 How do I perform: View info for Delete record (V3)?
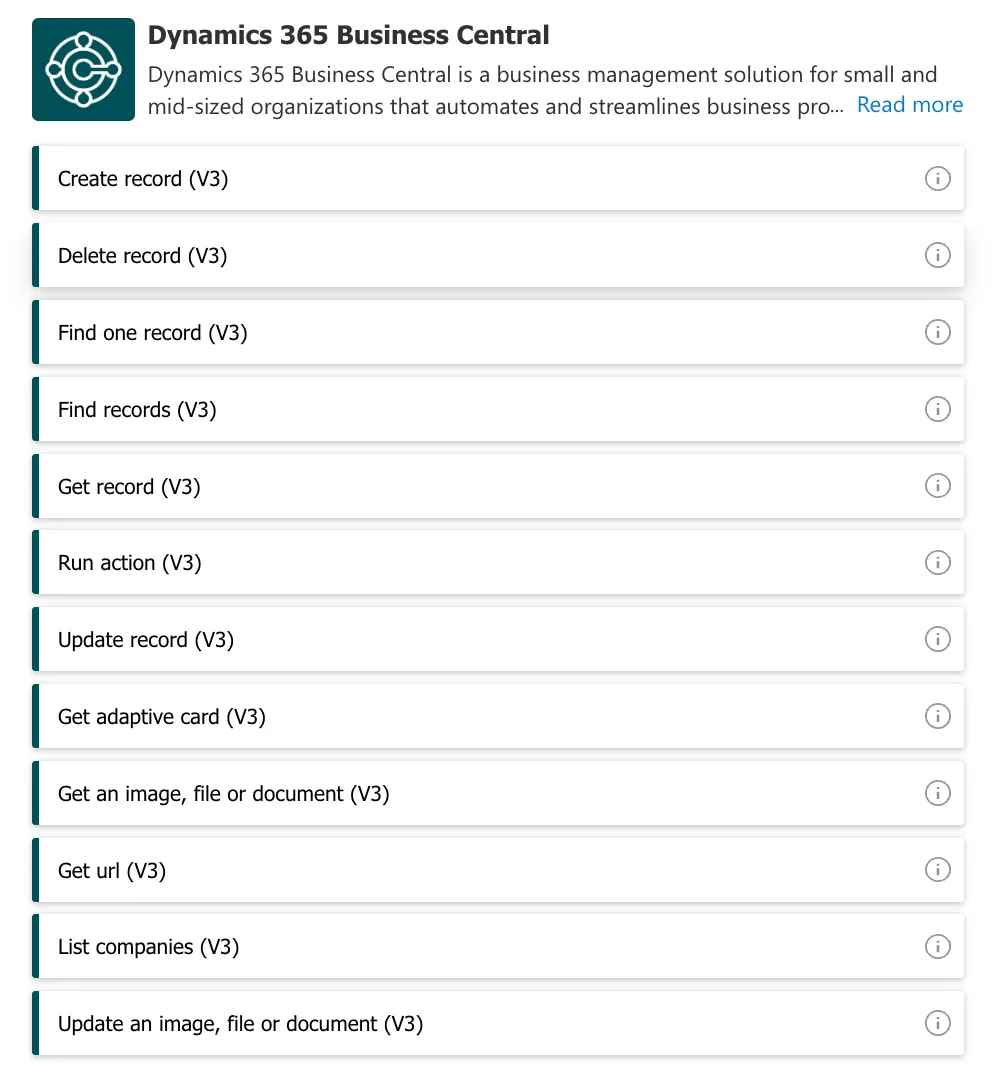click(938, 255)
